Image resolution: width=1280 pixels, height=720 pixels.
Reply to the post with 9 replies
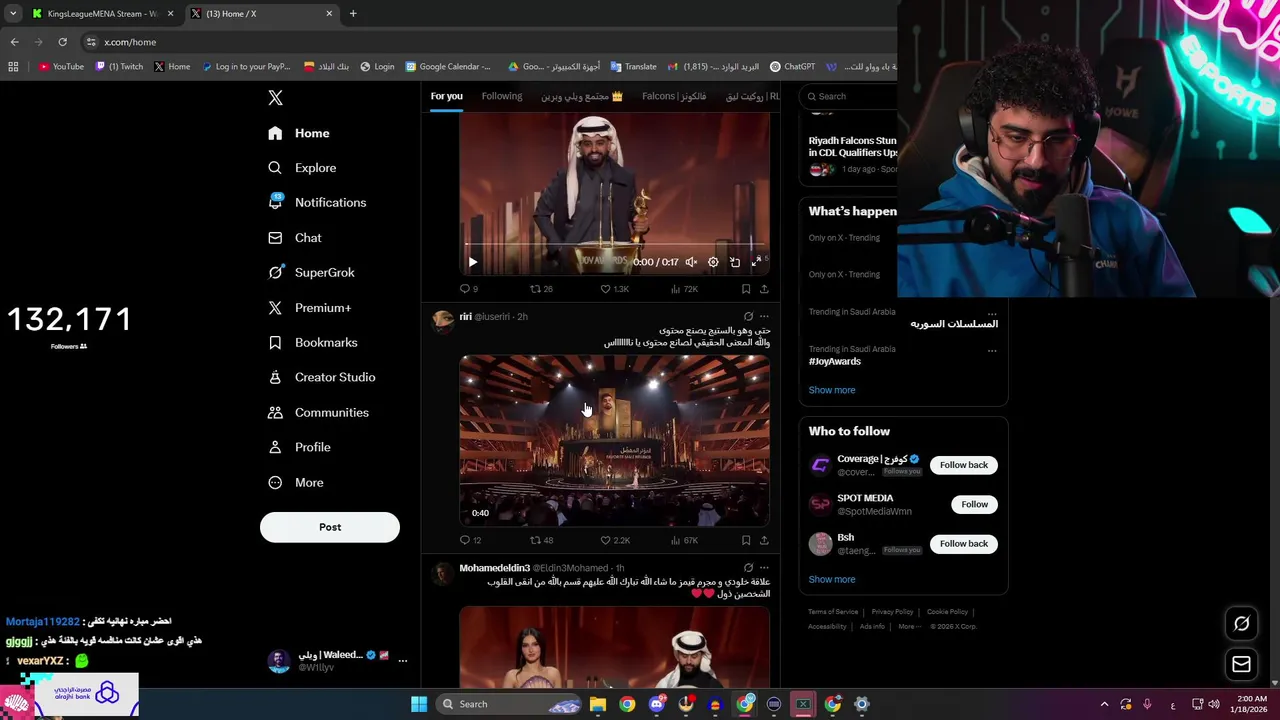(468, 289)
